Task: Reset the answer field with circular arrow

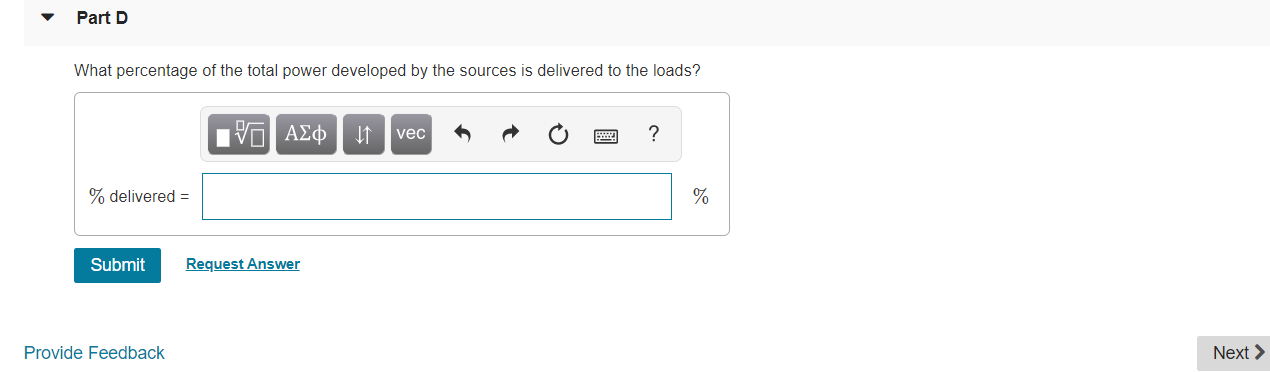Action: (558, 134)
